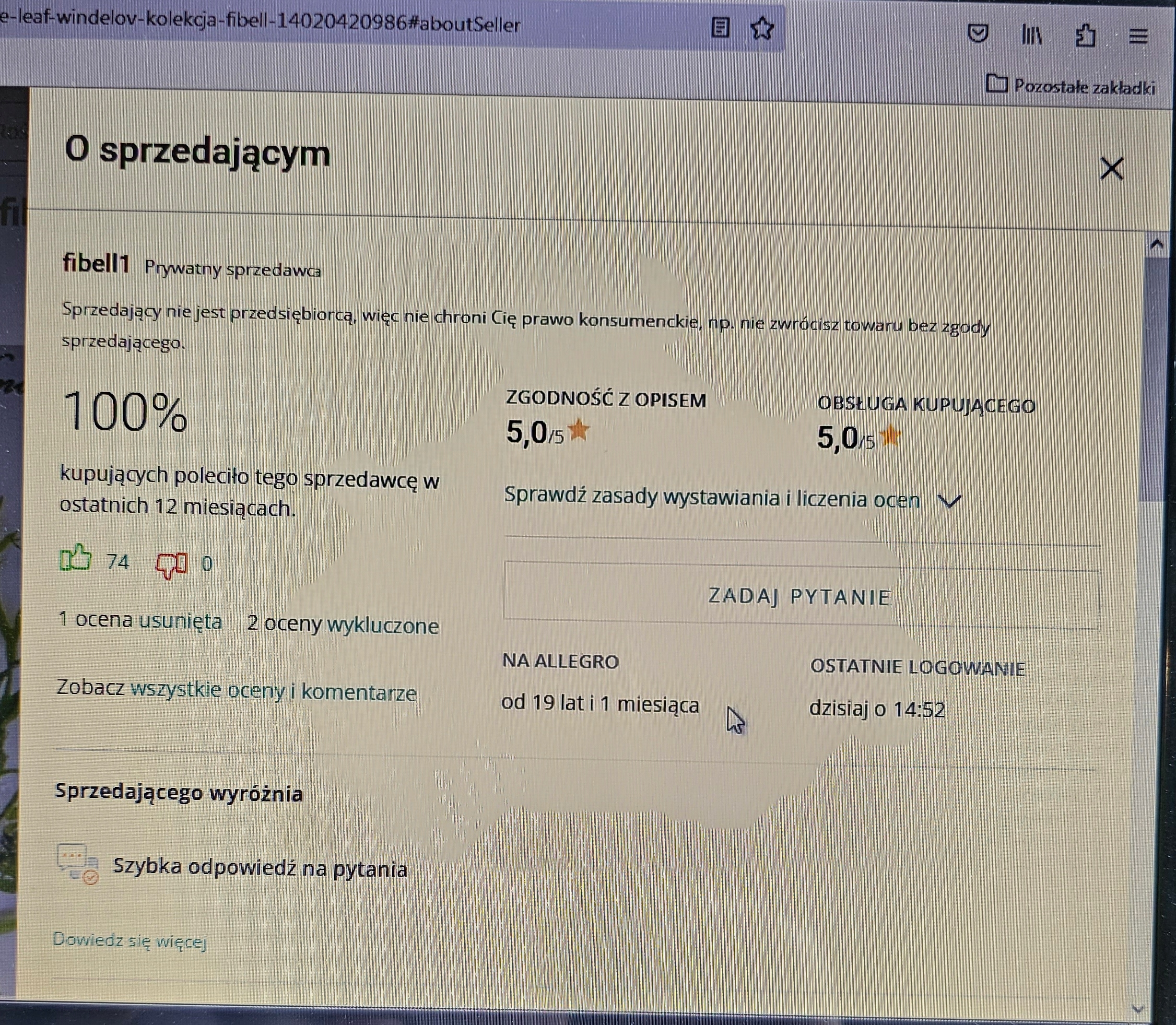Open the Pocket save icon

pos(978,33)
